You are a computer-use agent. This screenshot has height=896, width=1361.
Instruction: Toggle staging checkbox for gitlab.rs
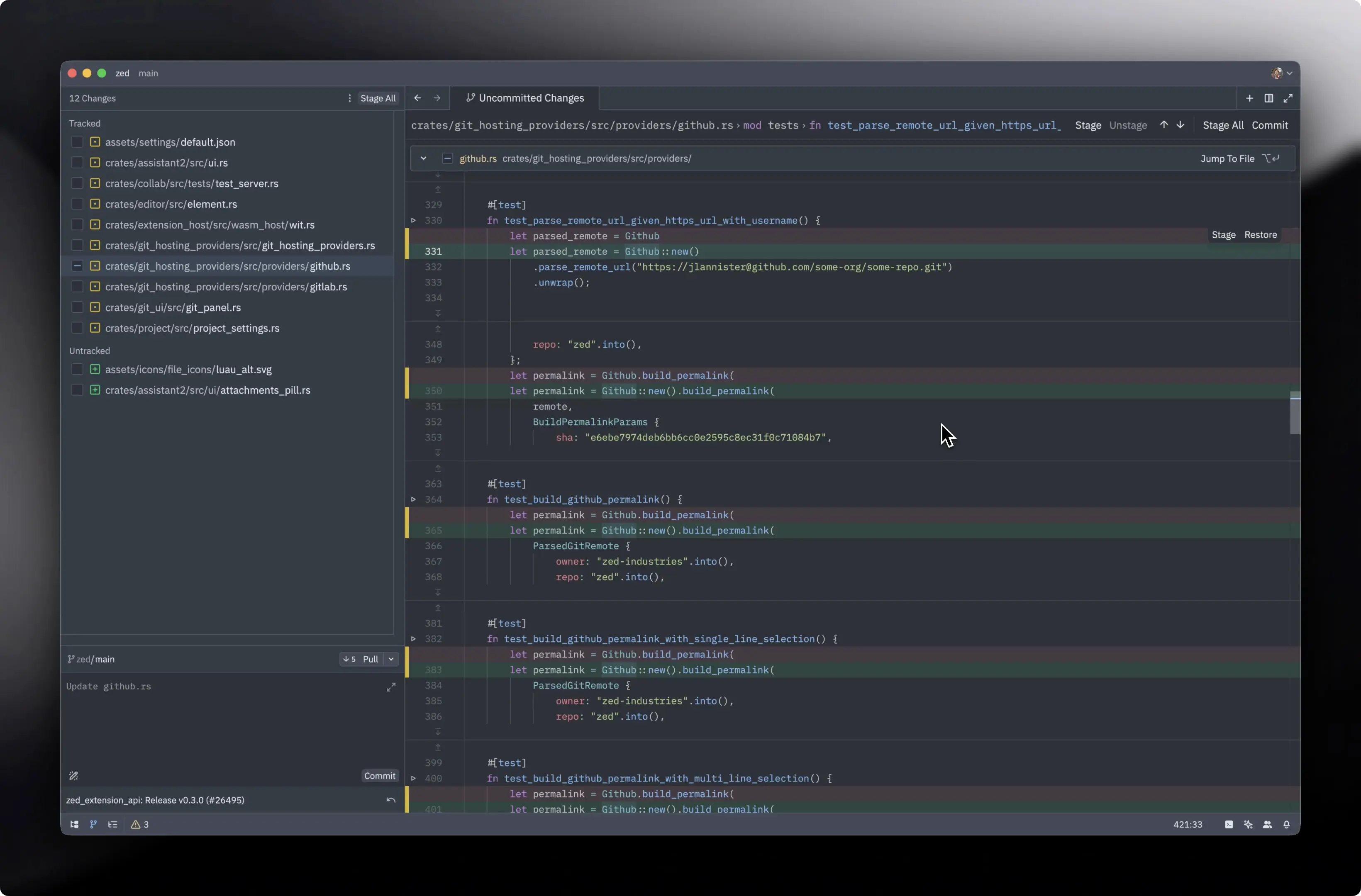coord(77,287)
